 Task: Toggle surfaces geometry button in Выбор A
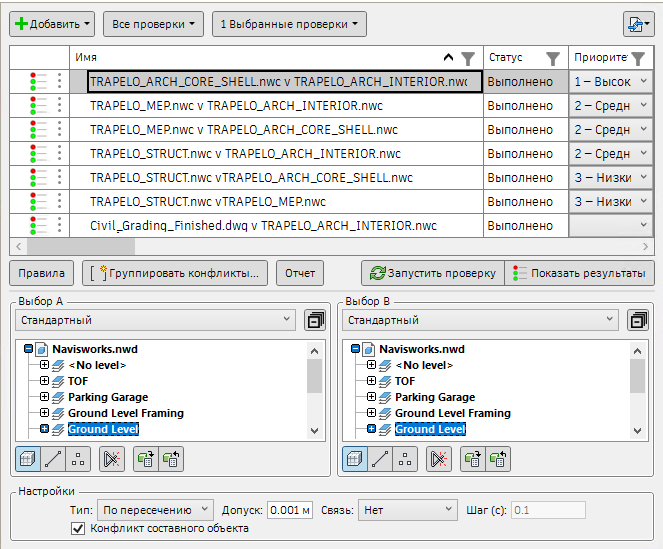coord(28,459)
